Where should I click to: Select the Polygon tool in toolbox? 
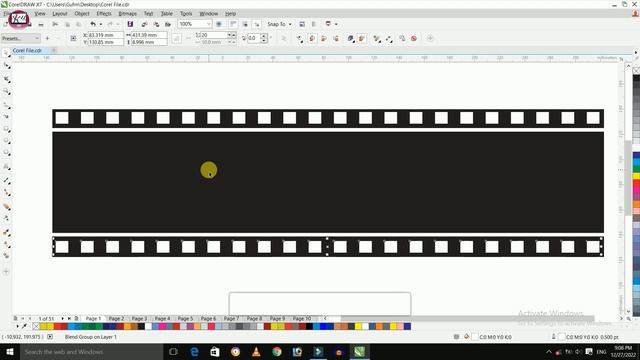(7, 153)
